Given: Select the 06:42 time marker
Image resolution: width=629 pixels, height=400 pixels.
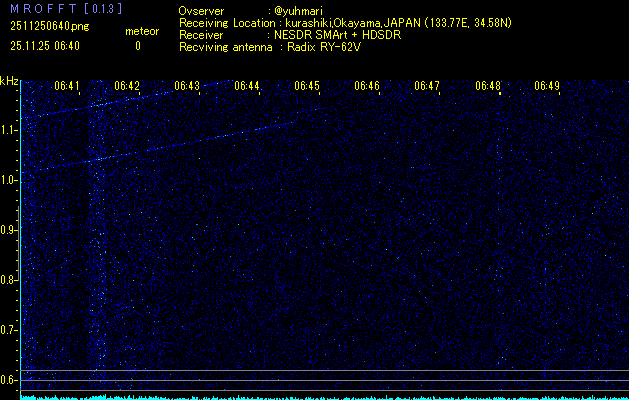Looking at the screenshot, I should coord(127,87).
